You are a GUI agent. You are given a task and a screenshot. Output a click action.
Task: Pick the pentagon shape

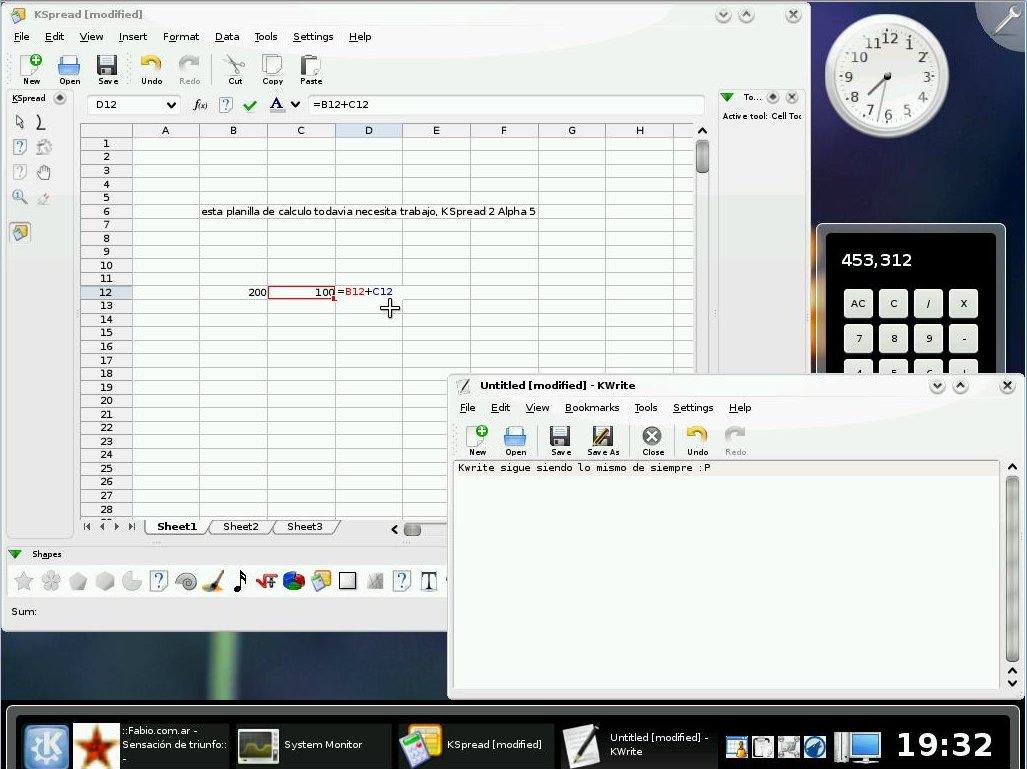click(x=78, y=581)
